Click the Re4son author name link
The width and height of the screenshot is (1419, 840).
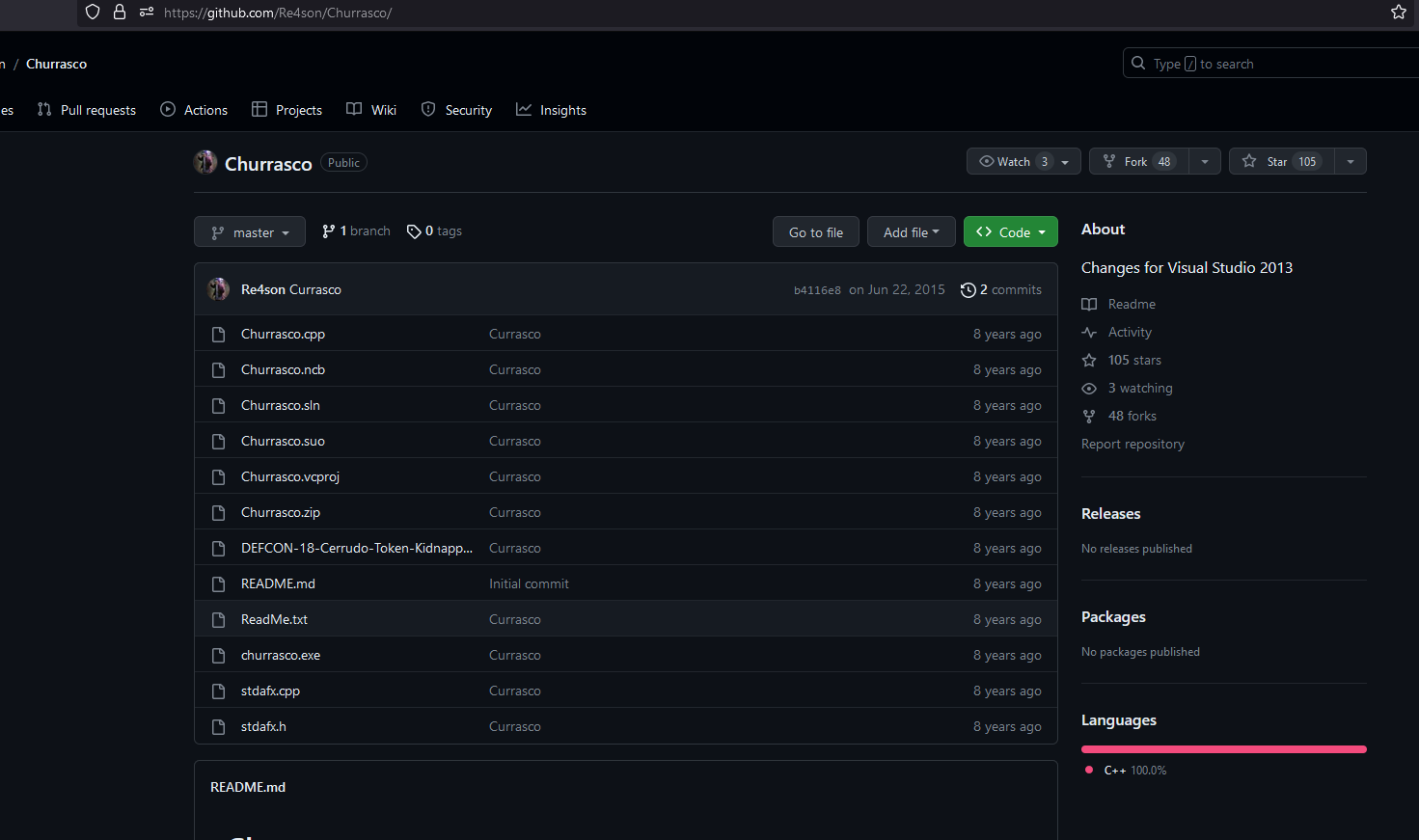coord(263,290)
